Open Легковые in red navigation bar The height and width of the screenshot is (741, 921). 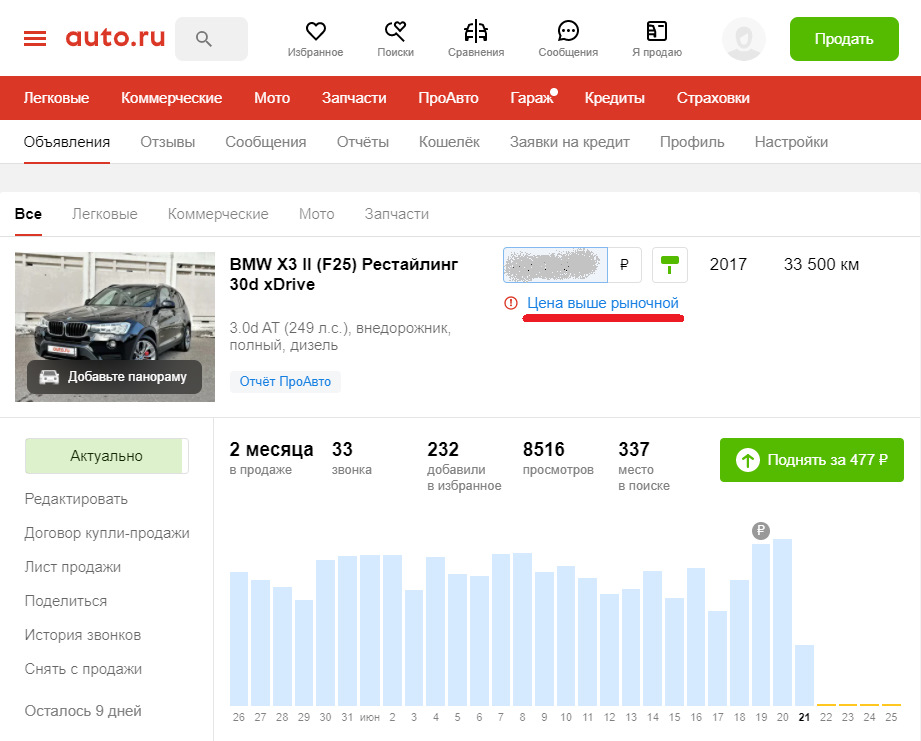click(x=56, y=98)
